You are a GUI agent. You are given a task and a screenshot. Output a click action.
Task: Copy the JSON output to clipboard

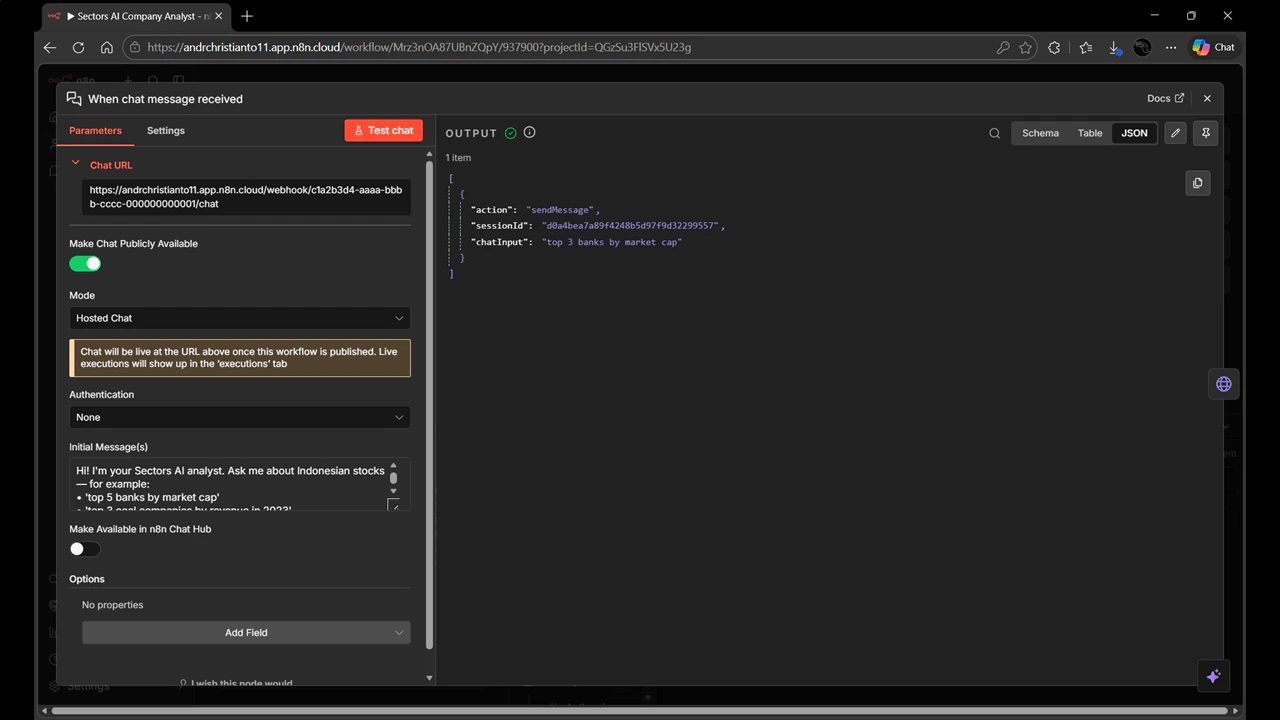[x=1197, y=182]
